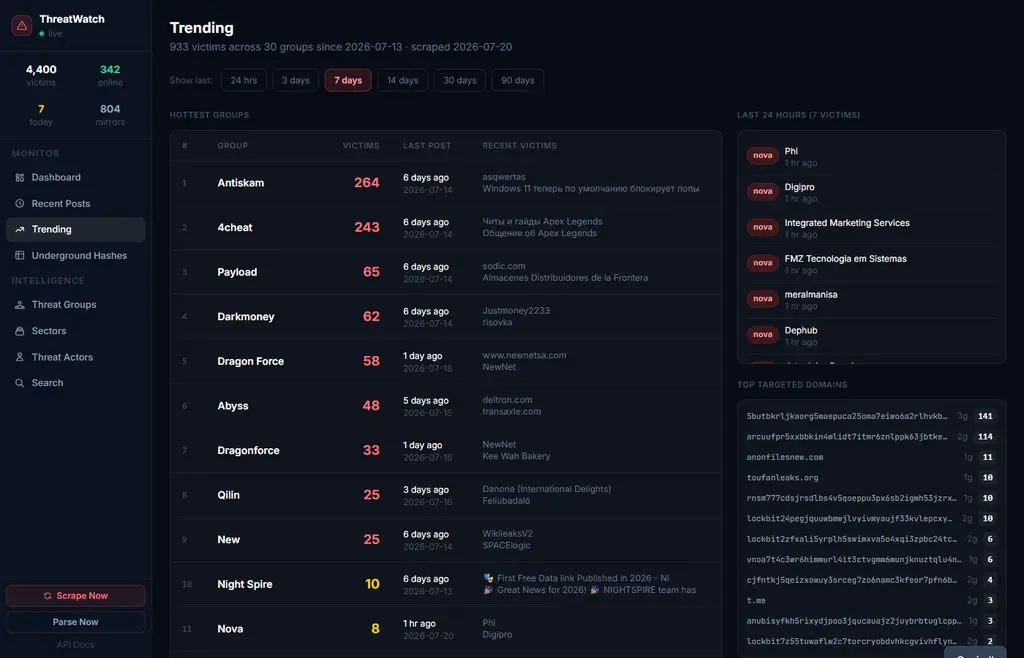Click the Sectors briefcase icon

click(20, 331)
